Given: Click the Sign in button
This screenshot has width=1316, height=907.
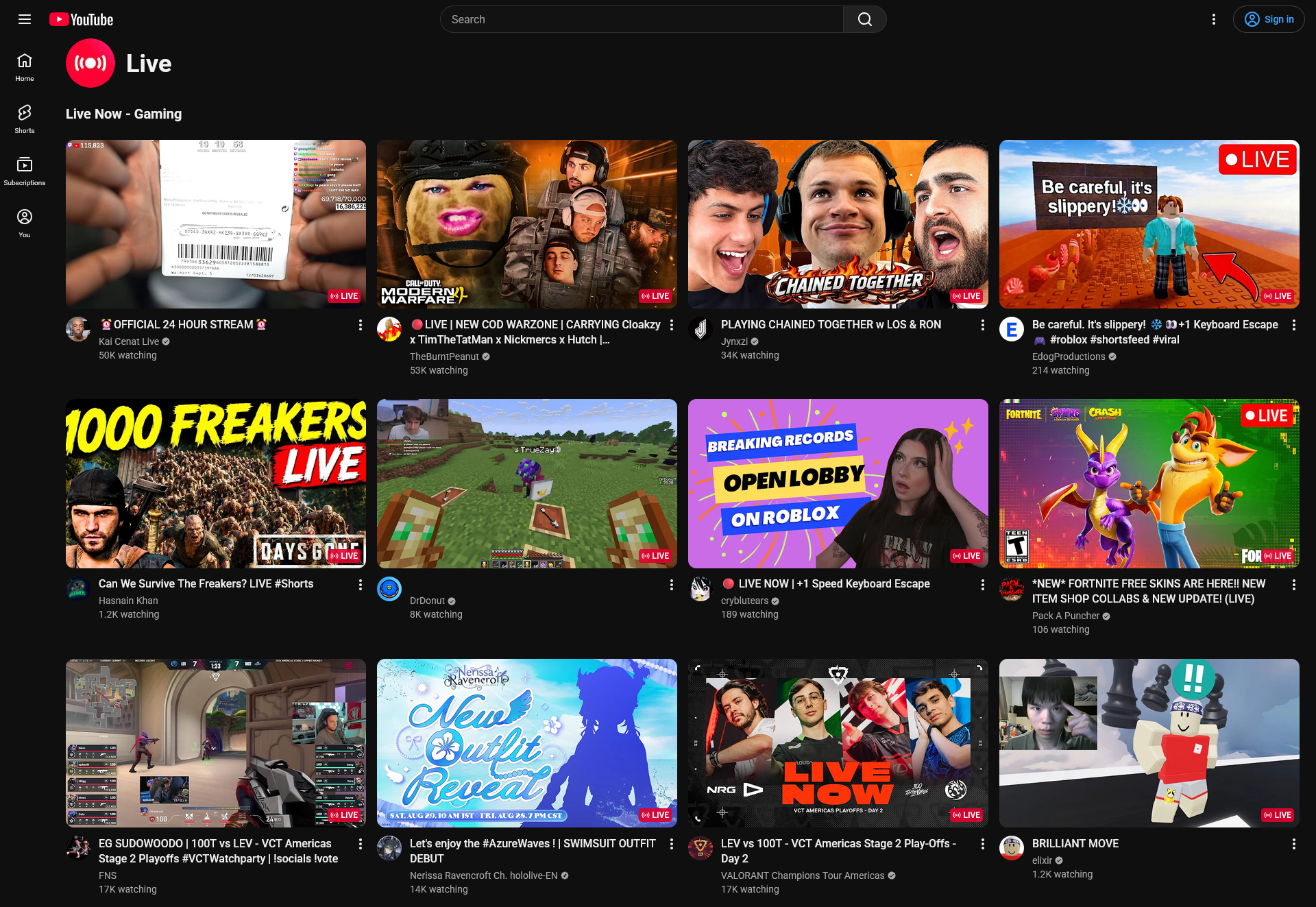Looking at the screenshot, I should click(1269, 19).
